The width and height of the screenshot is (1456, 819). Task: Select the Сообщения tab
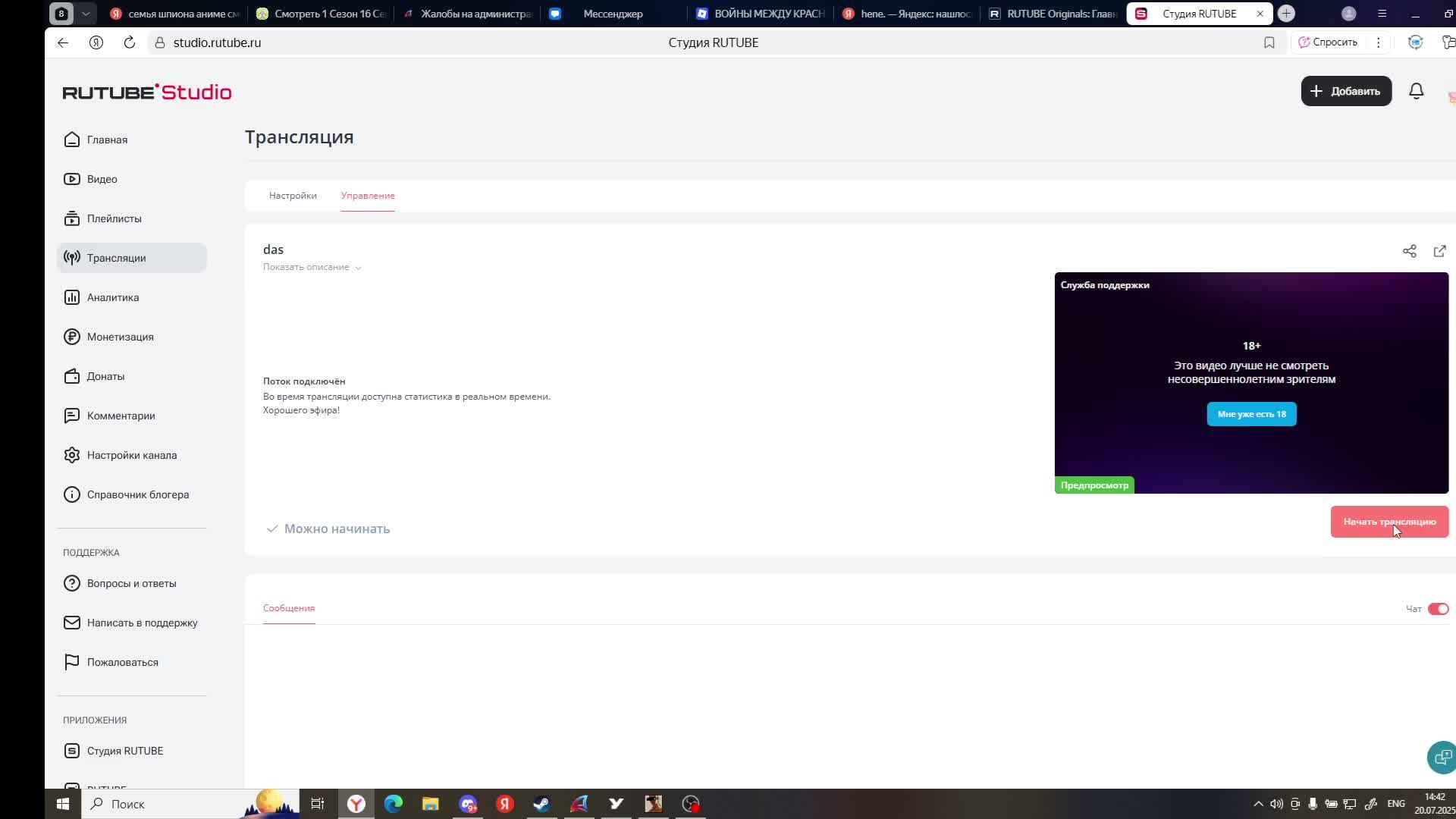pyautogui.click(x=288, y=608)
